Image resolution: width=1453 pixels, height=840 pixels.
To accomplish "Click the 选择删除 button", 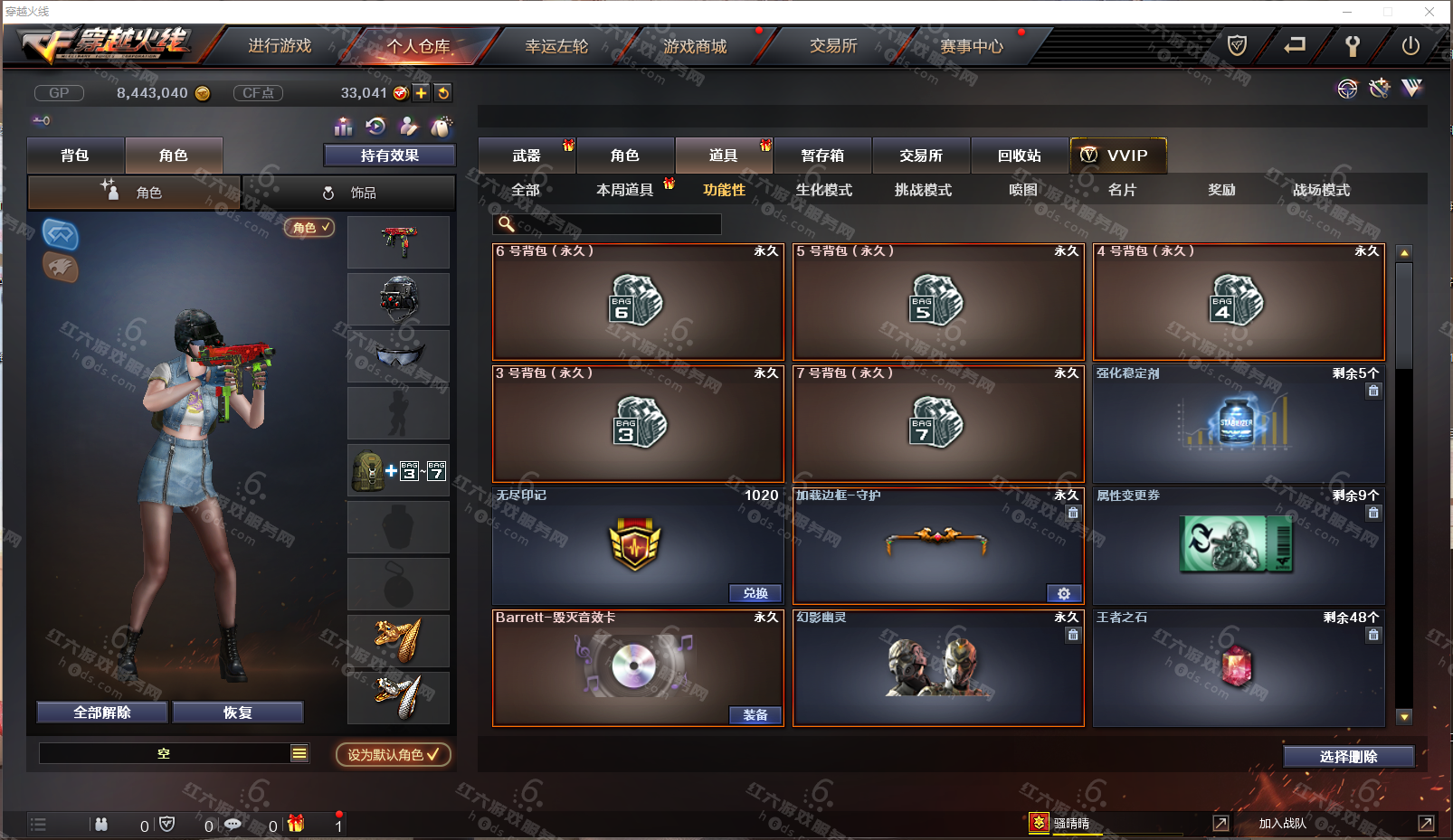I will click(x=1349, y=757).
